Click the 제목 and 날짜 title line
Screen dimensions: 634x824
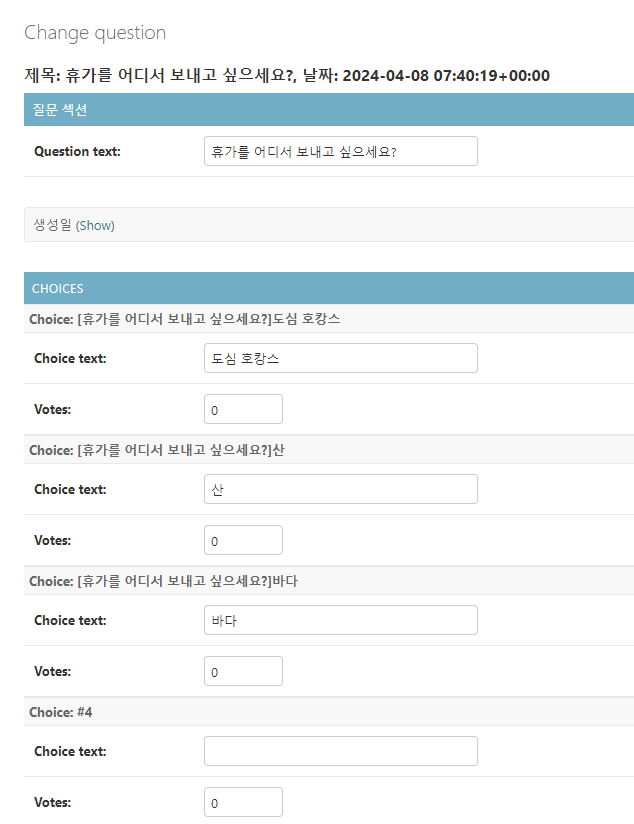coord(286,75)
